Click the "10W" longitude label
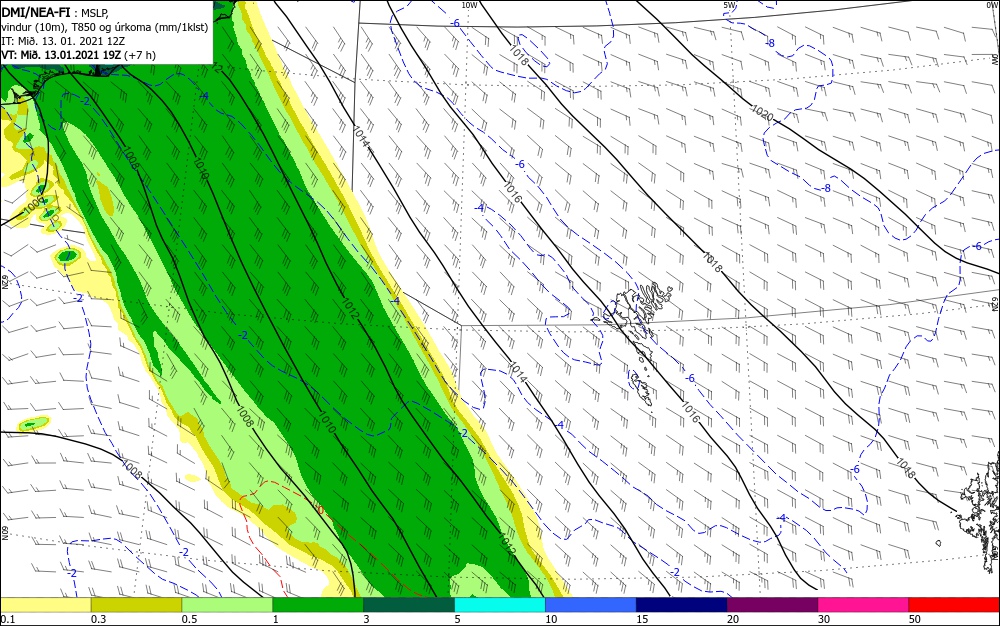The image size is (1000, 626). [469, 5]
